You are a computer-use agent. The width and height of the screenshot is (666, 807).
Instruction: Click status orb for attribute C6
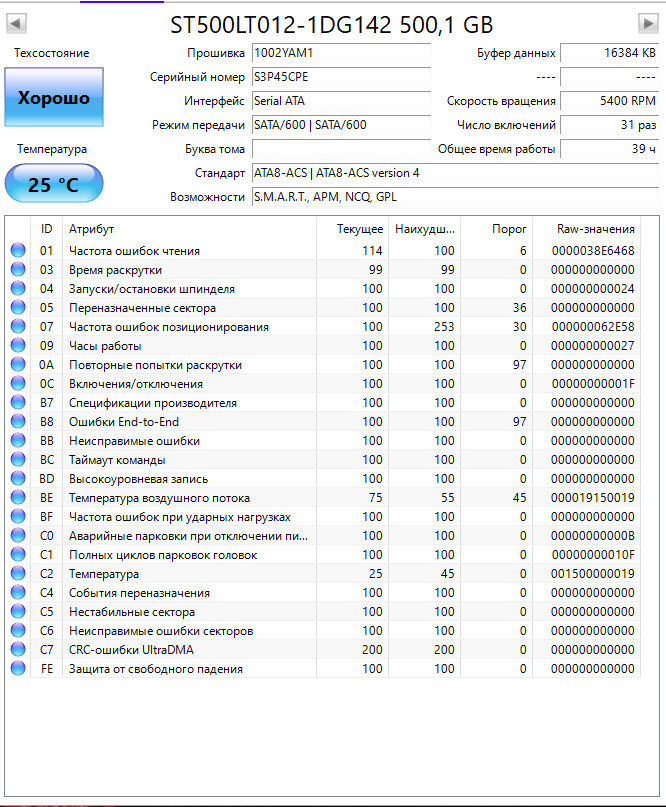click(18, 630)
